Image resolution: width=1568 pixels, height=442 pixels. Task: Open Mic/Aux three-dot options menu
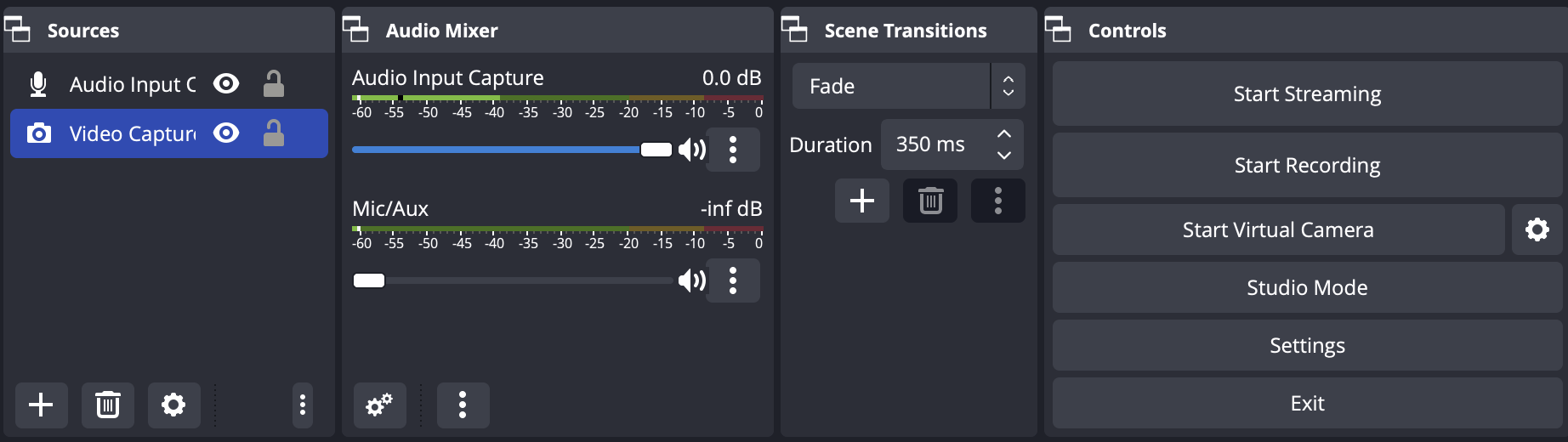tap(733, 280)
